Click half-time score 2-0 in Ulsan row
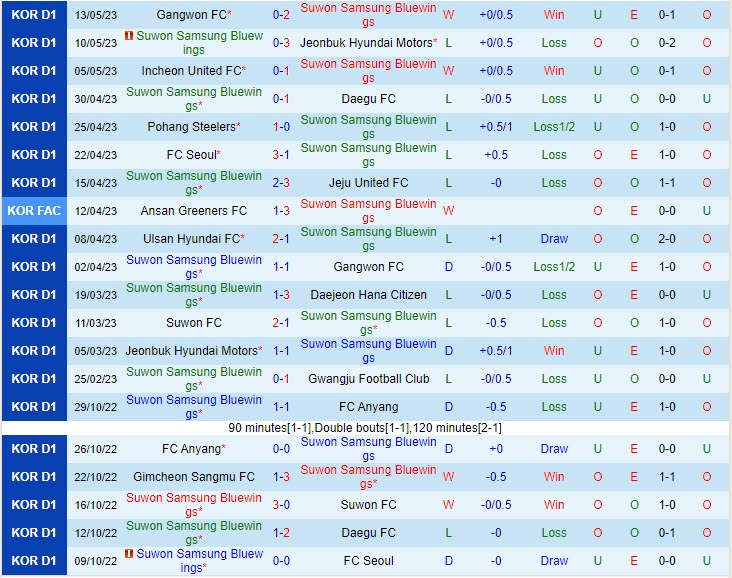Screen dimensions: 732x578 pyautogui.click(x=667, y=239)
